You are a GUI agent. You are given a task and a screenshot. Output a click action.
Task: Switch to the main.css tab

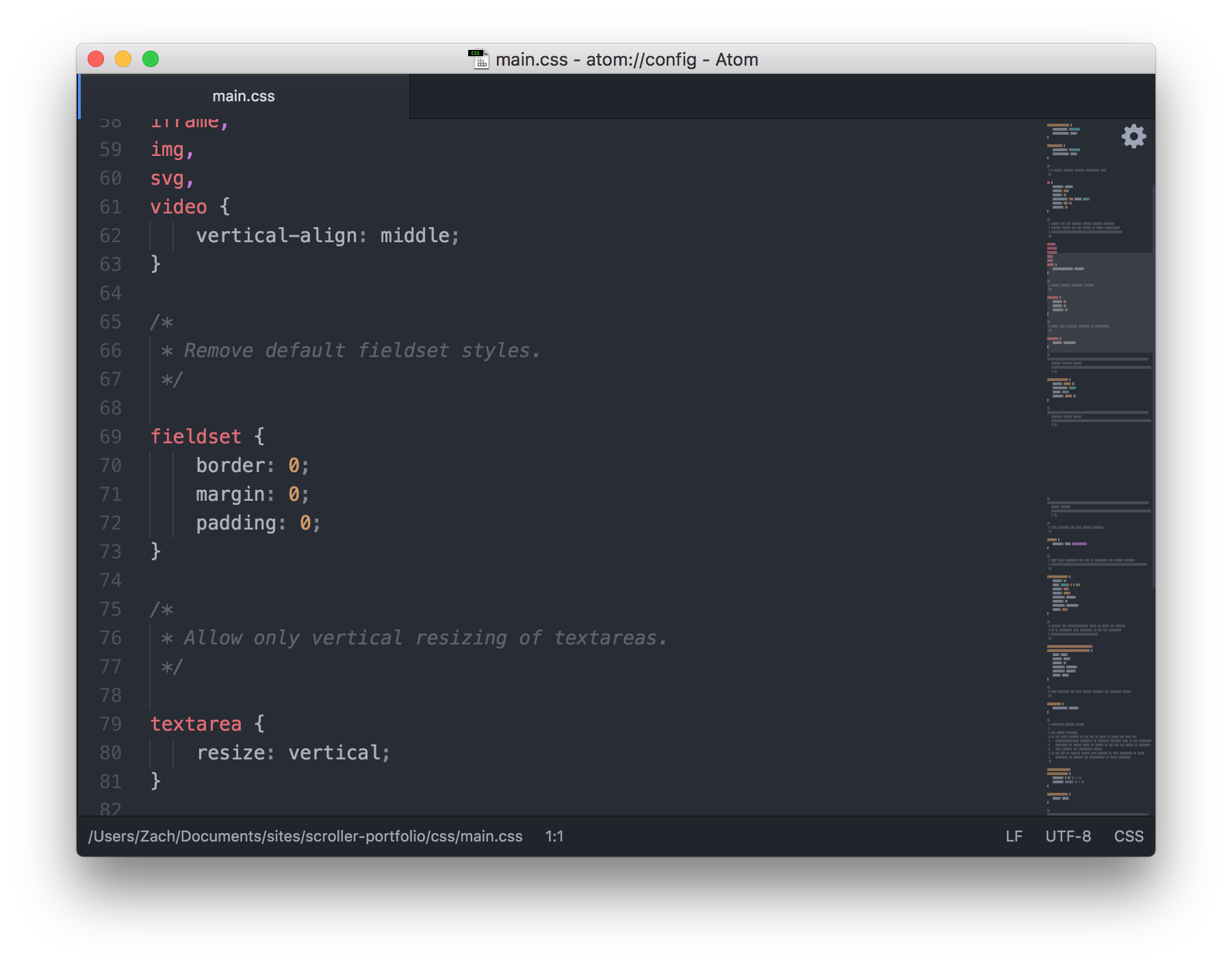244,96
